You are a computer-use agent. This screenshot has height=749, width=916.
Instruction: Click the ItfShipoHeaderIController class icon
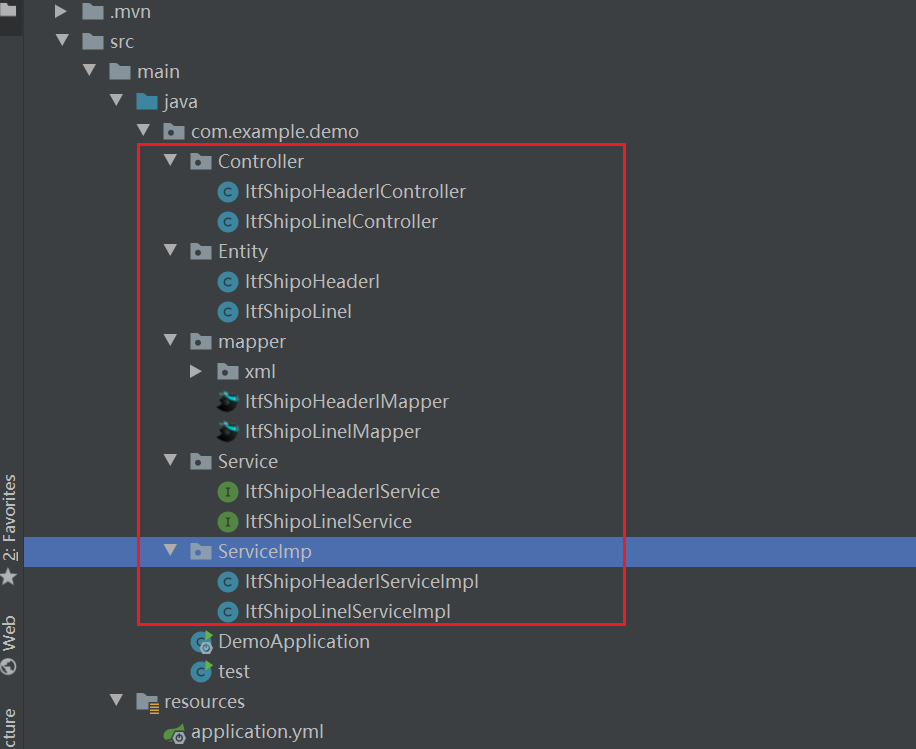coord(228,192)
